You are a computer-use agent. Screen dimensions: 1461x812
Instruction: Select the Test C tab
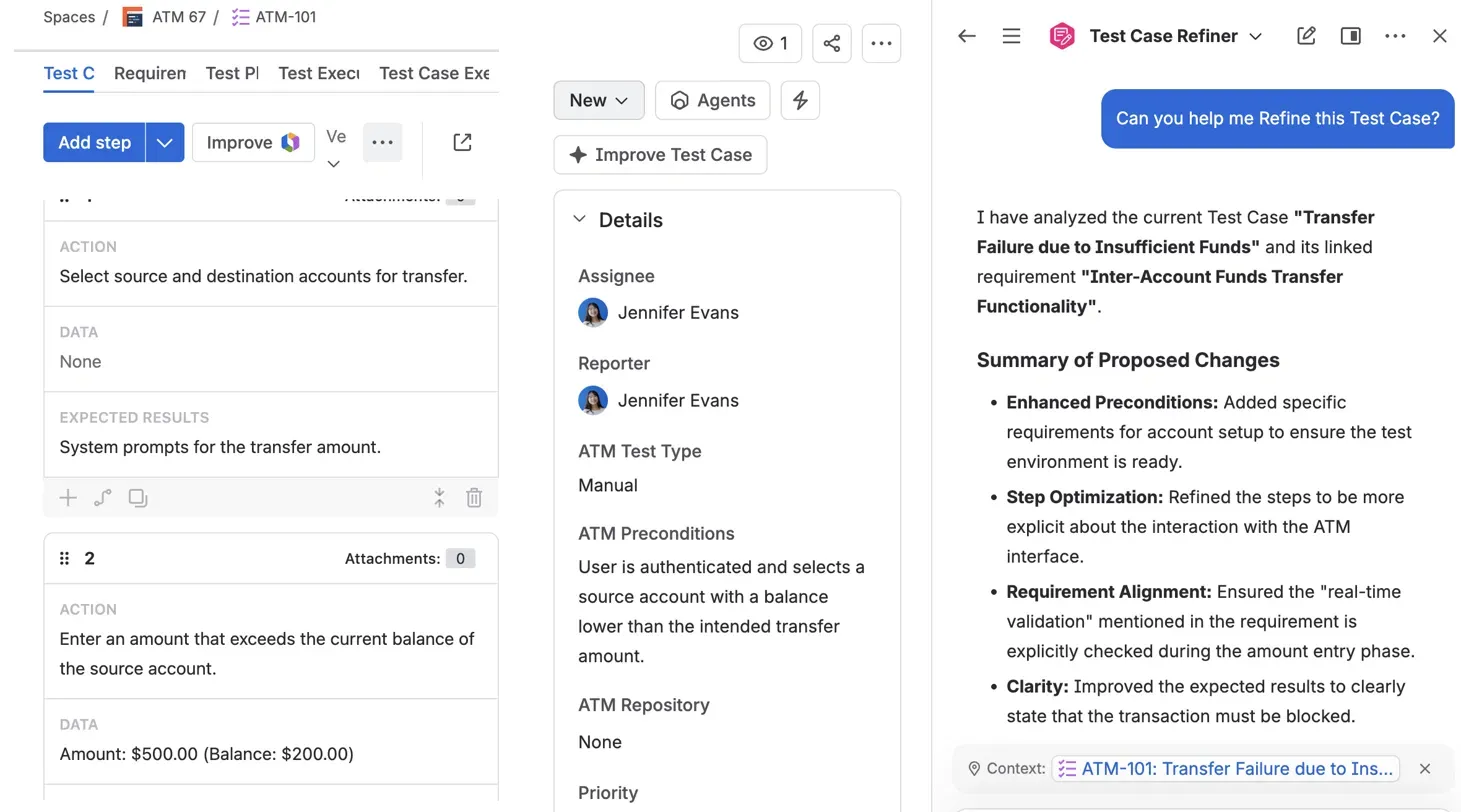coord(69,73)
